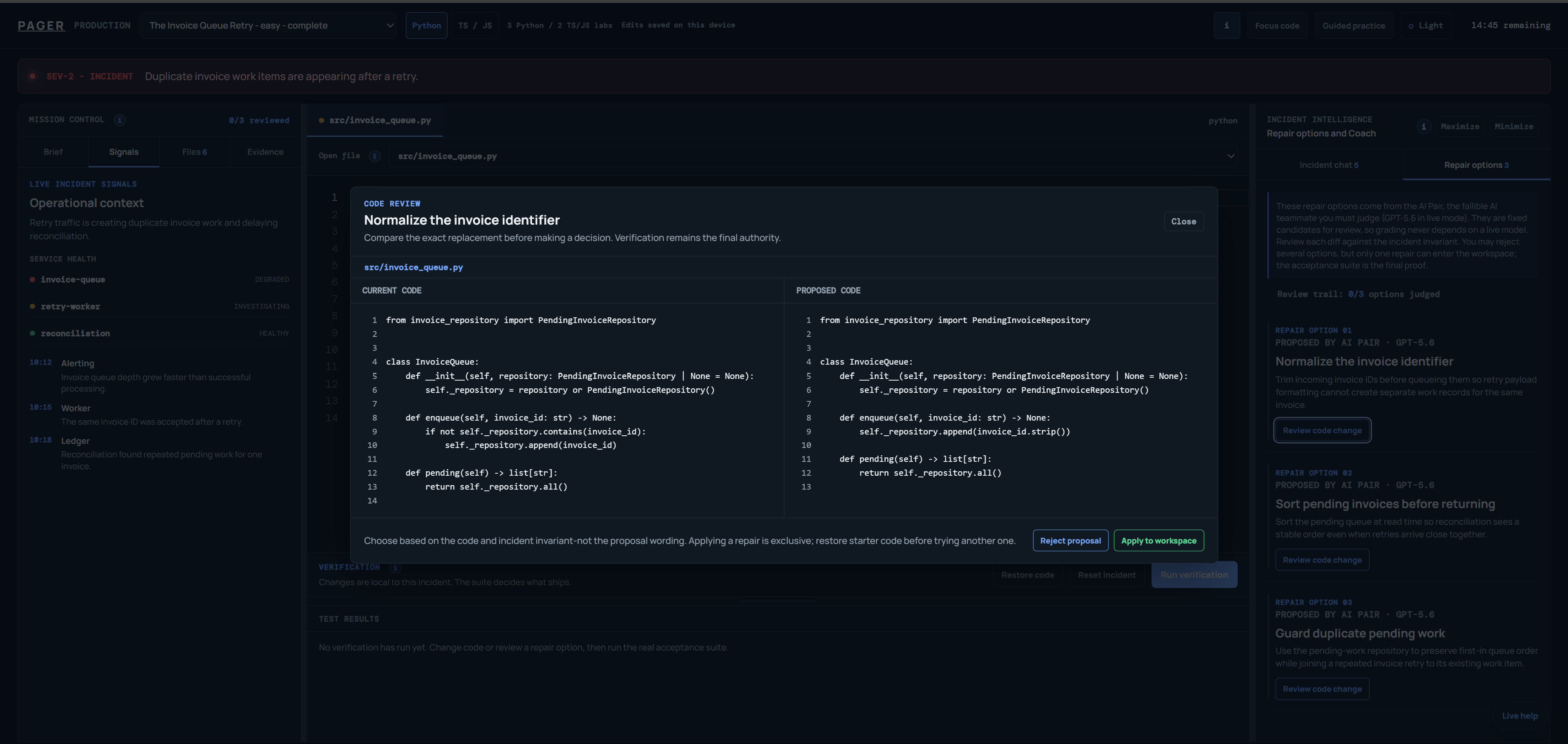Open Live help

click(x=1519, y=716)
